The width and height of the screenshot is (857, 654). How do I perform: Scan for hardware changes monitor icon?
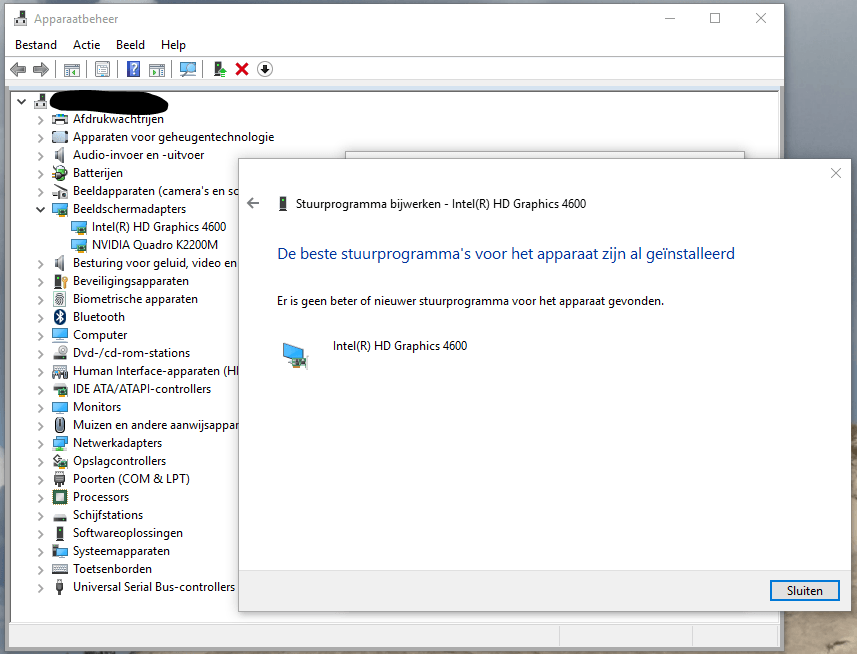[x=187, y=69]
